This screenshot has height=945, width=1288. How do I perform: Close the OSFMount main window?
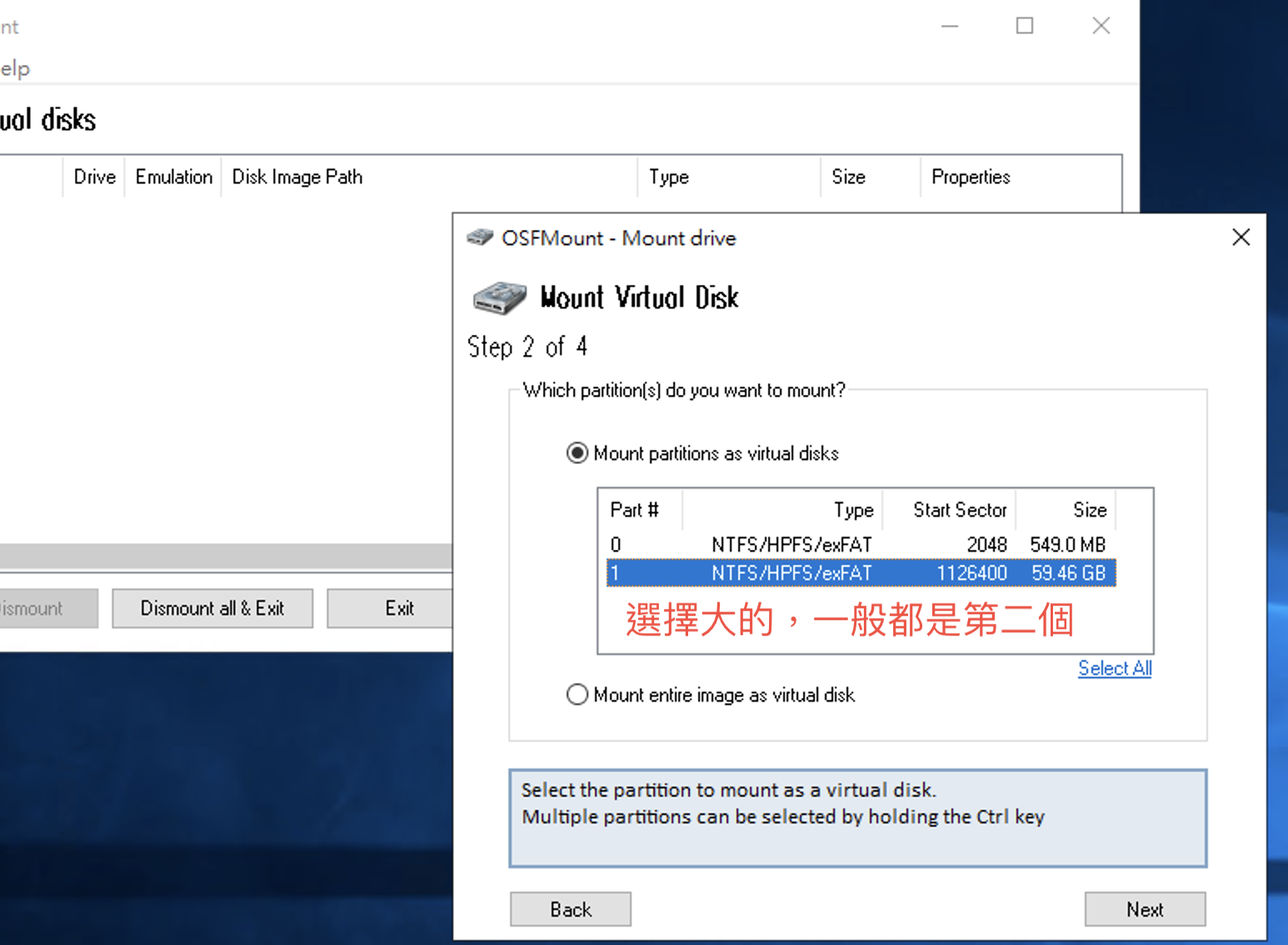tap(1101, 26)
